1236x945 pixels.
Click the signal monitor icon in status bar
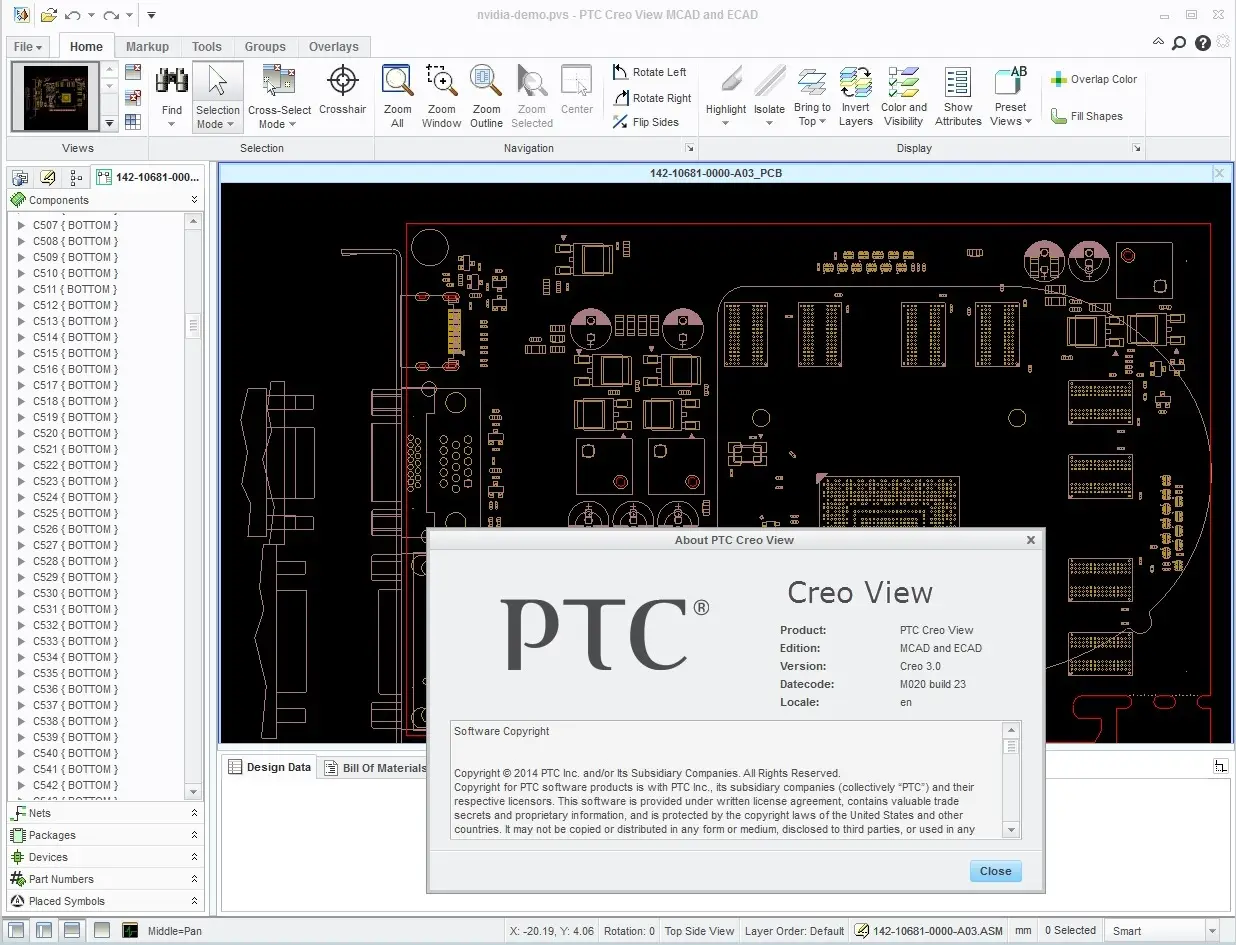click(130, 930)
